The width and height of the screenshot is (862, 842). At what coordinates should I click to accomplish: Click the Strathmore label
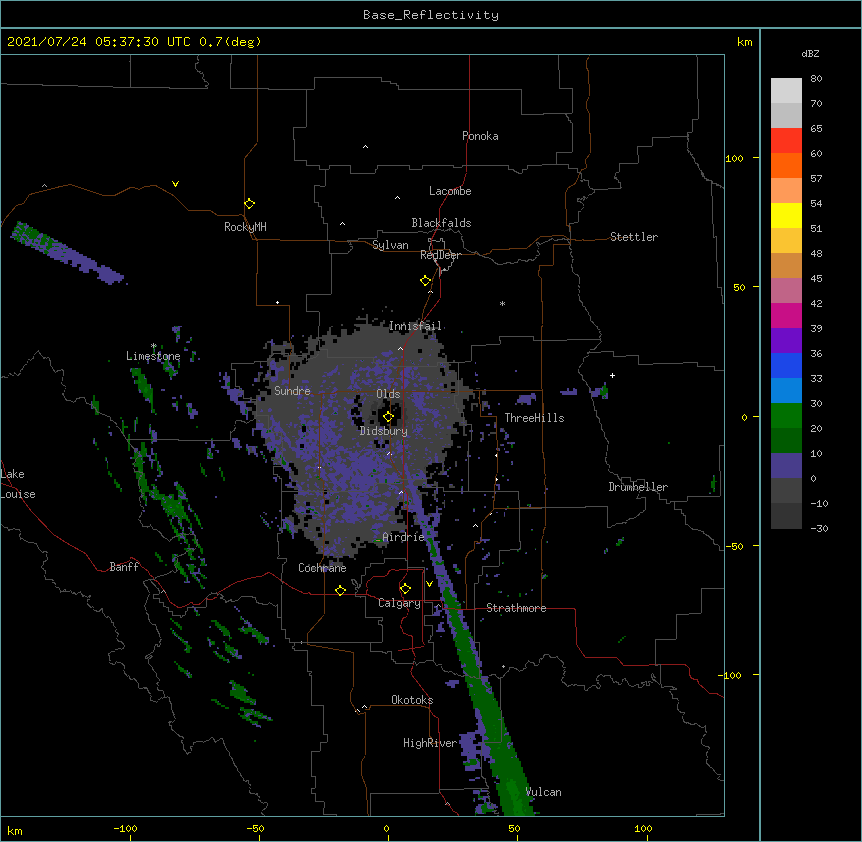(516, 608)
